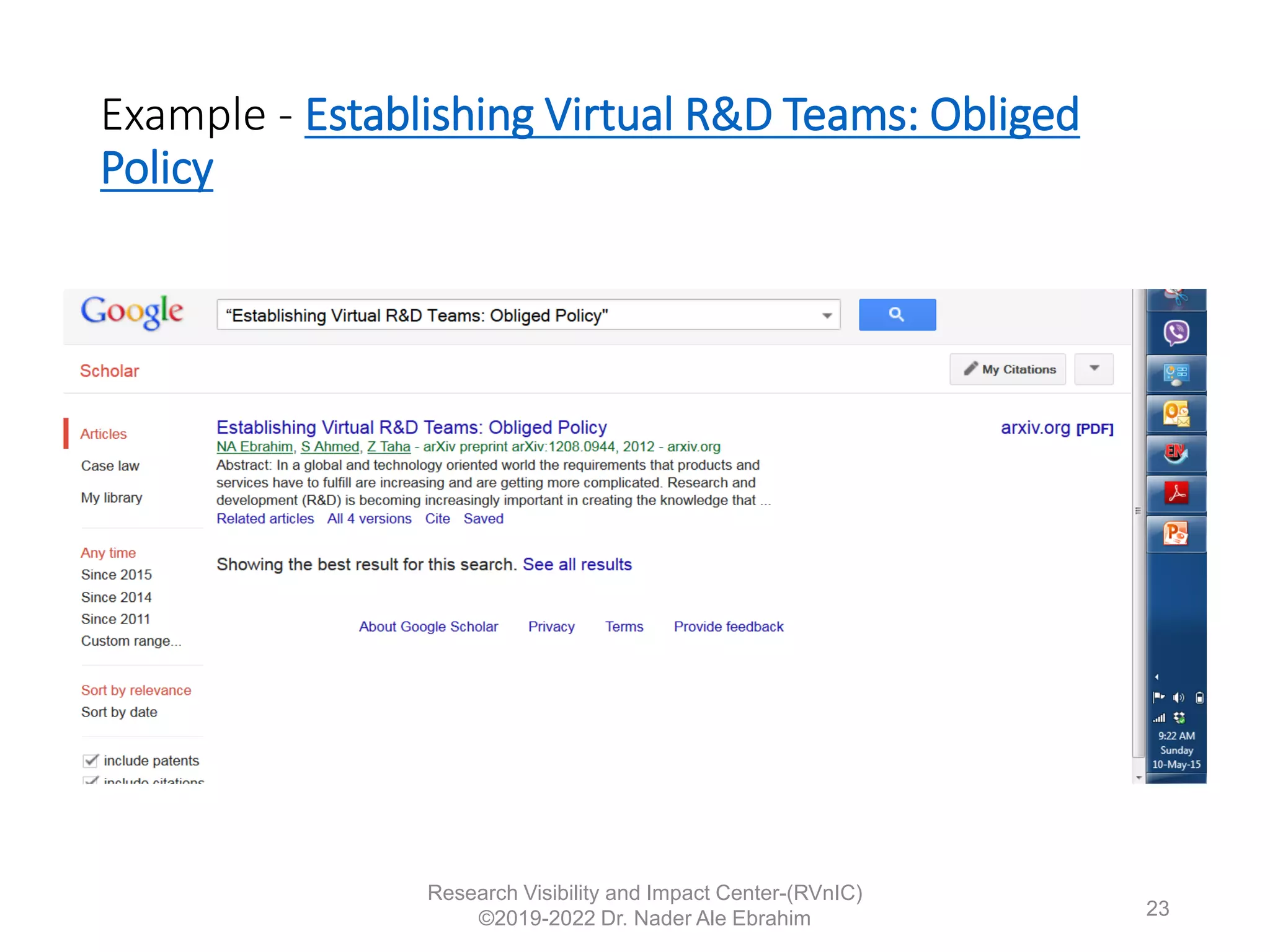Click the Dropbox tray icon
This screenshot has height=952, width=1270.
(x=1179, y=718)
